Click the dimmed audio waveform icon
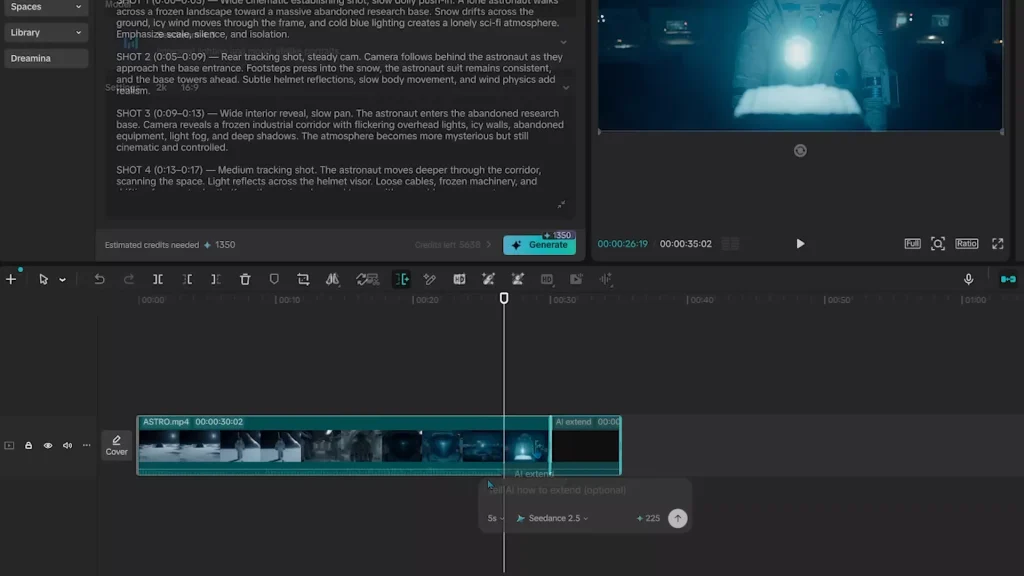The width and height of the screenshot is (1024, 576). point(605,280)
